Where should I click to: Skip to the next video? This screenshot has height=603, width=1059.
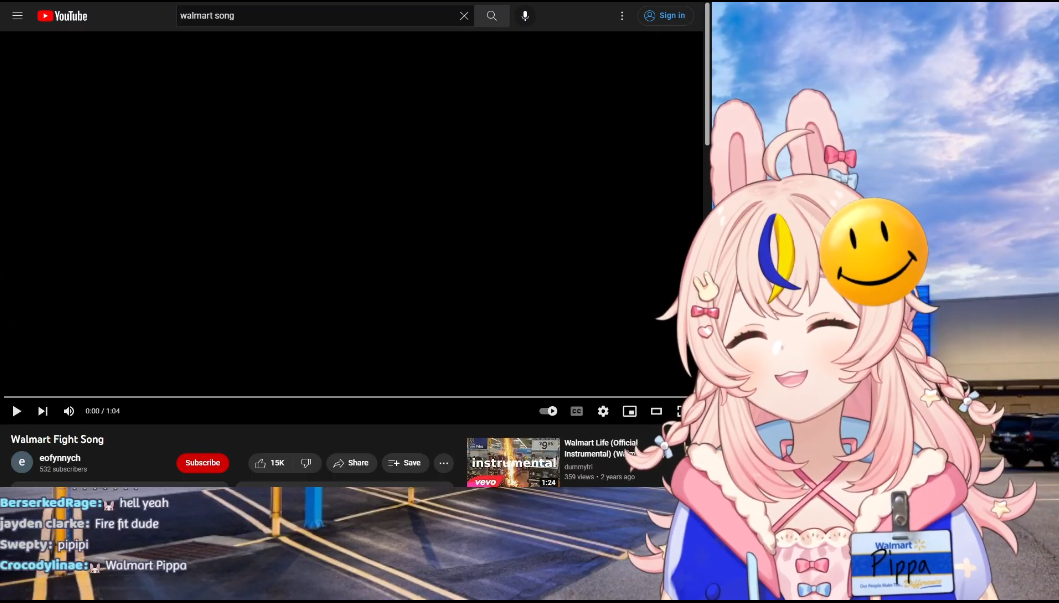[x=43, y=411]
